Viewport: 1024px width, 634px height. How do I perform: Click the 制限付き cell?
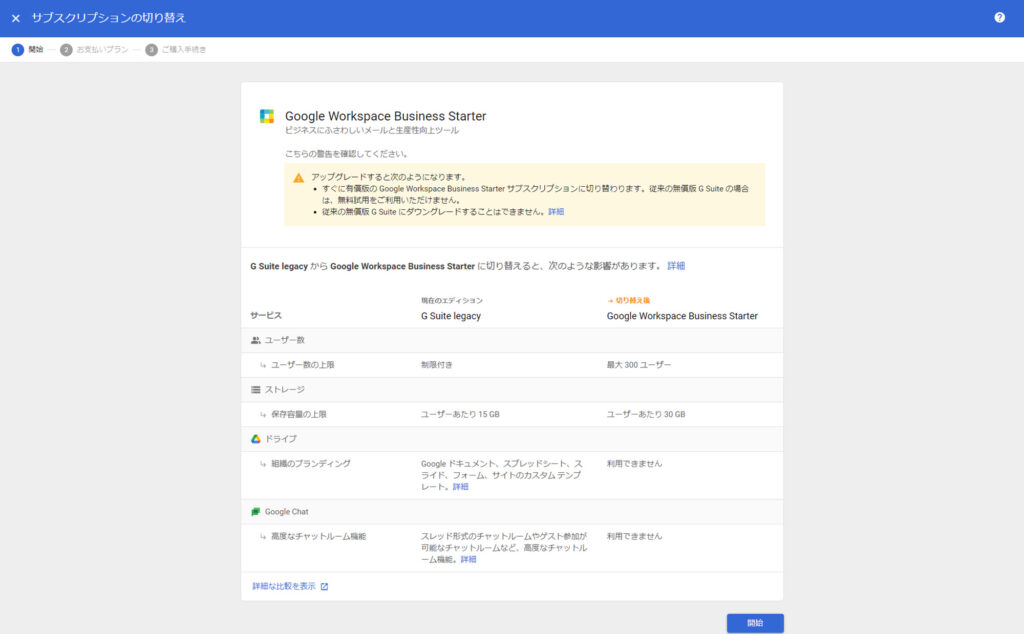(x=436, y=365)
